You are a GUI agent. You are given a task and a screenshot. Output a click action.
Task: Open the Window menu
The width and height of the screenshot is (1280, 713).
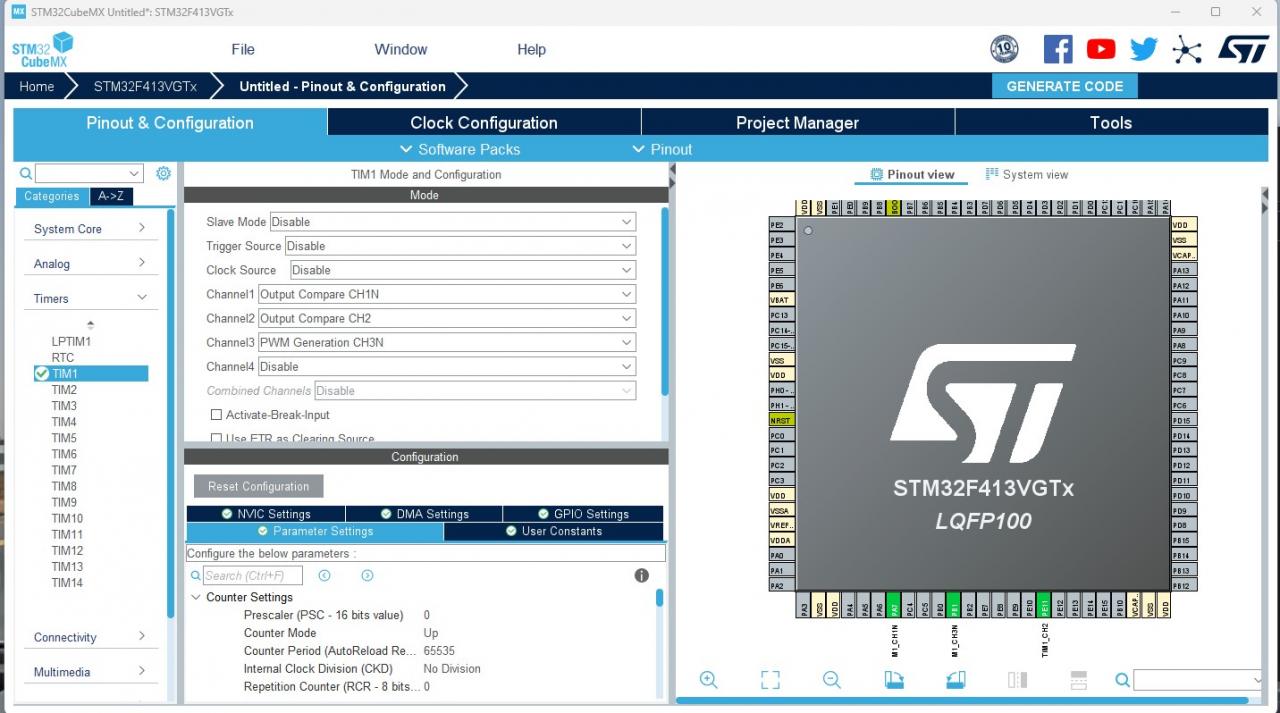[x=401, y=49]
